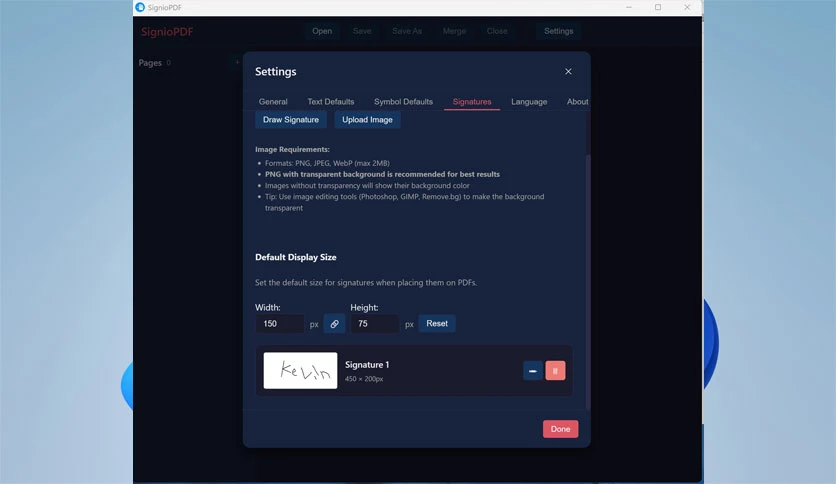Reset the default display size
The width and height of the screenshot is (836, 484).
pyautogui.click(x=437, y=324)
